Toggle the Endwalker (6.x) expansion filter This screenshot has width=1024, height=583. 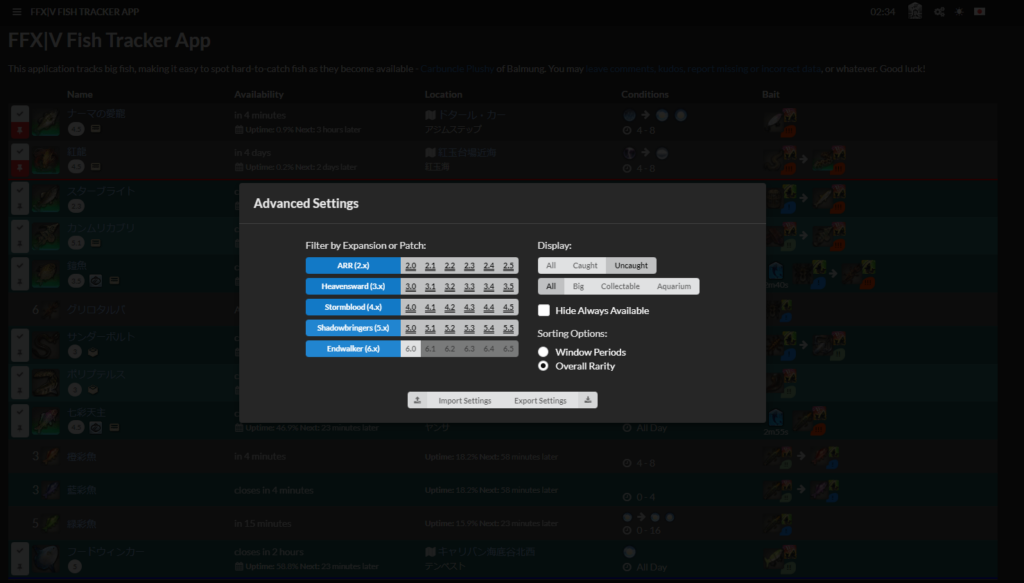pyautogui.click(x=353, y=349)
